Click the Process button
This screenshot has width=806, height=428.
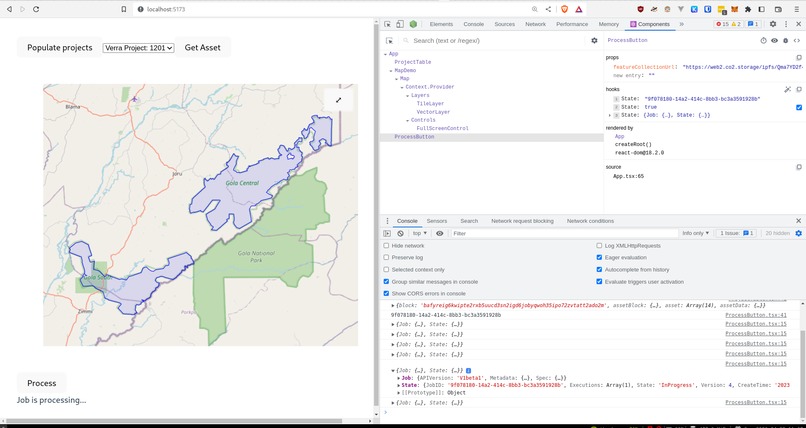point(42,383)
